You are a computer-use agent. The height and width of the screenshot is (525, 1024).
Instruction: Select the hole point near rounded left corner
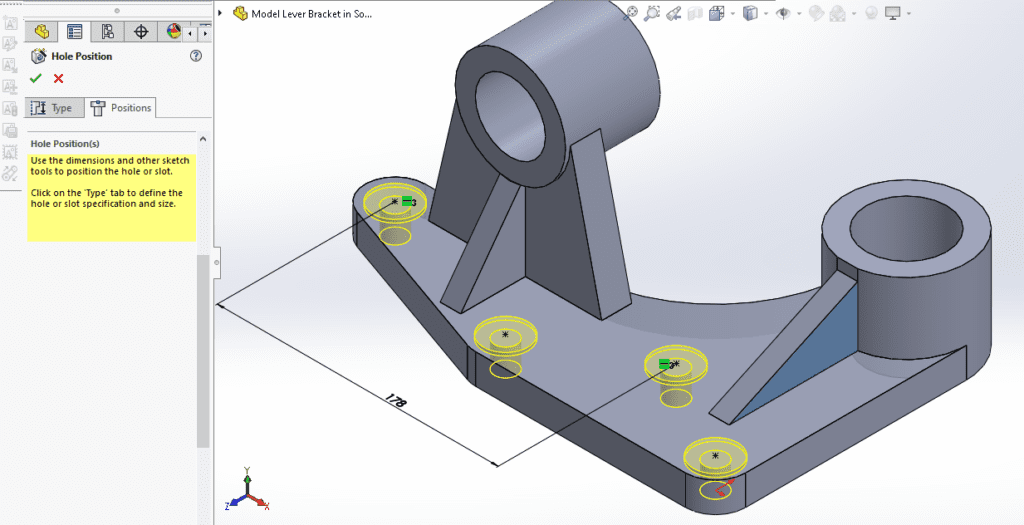[x=394, y=202]
